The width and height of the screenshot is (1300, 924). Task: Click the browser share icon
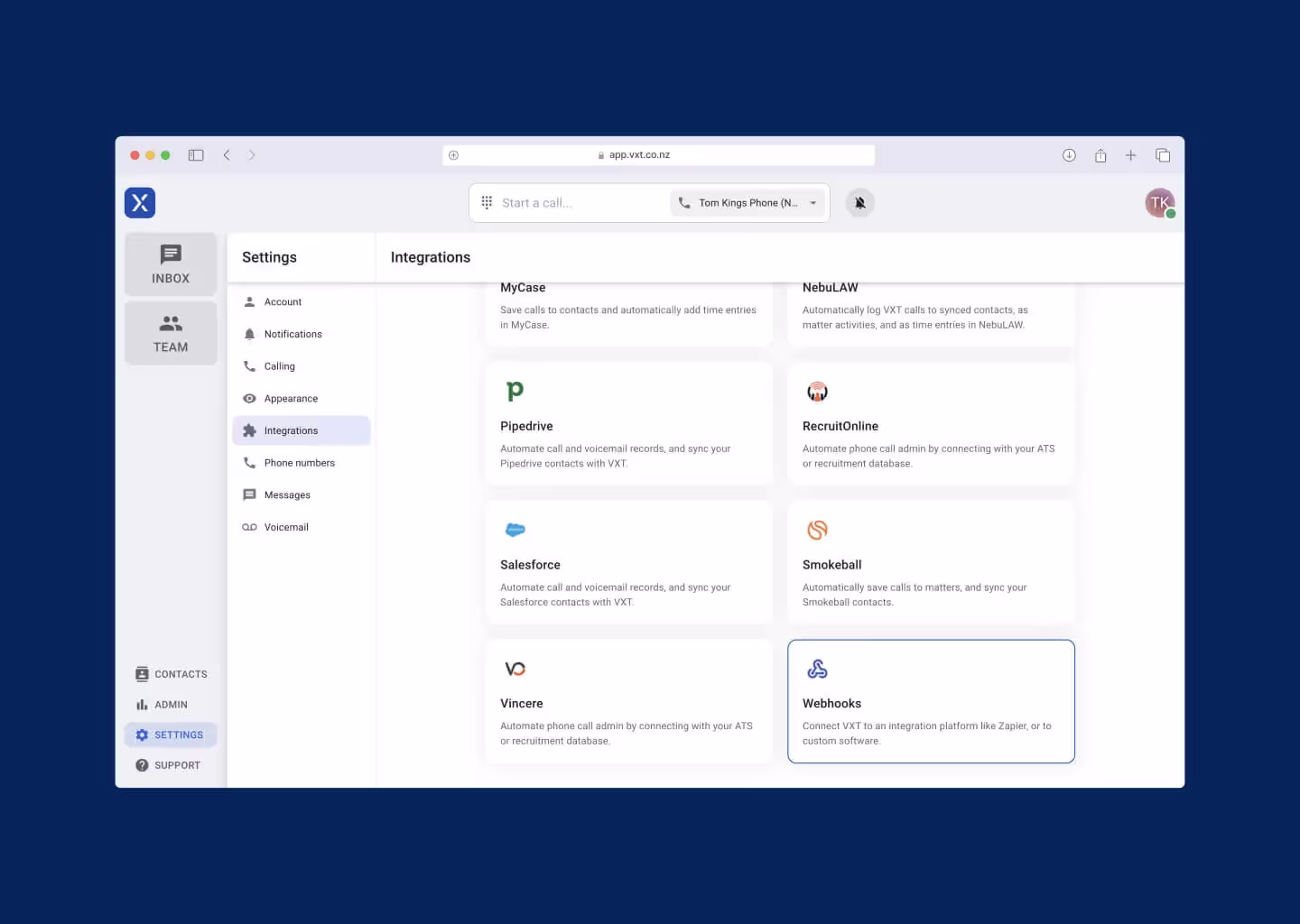tap(1100, 155)
